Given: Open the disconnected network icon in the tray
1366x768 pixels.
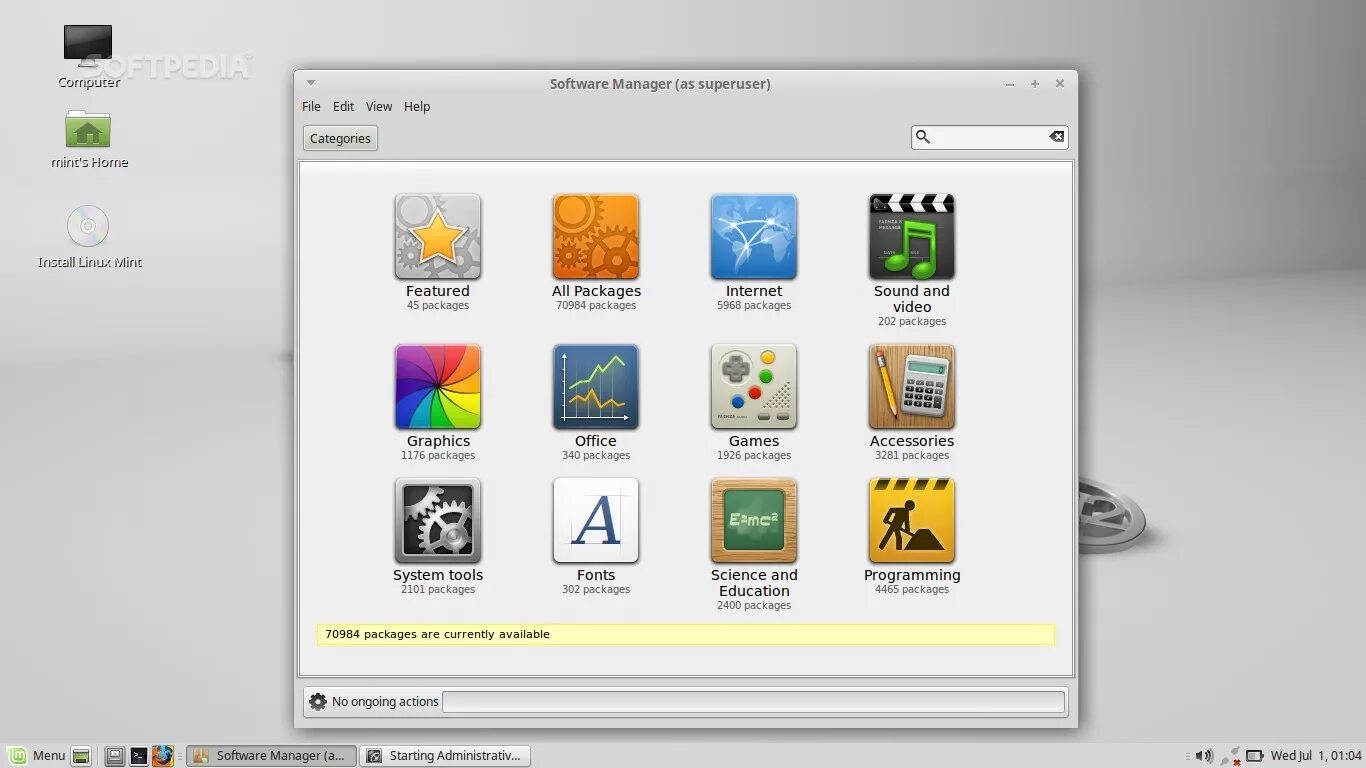Looking at the screenshot, I should coord(1230,756).
